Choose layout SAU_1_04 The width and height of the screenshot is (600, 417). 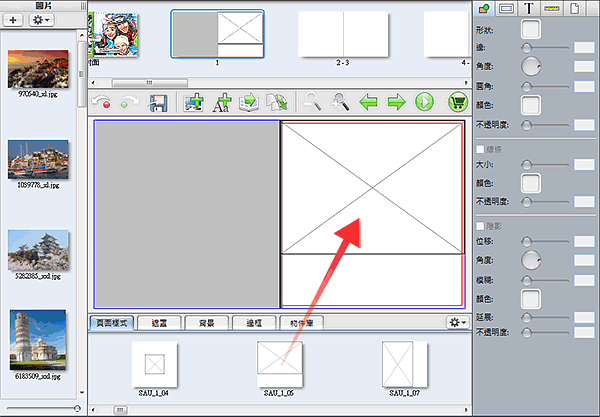[x=155, y=364]
